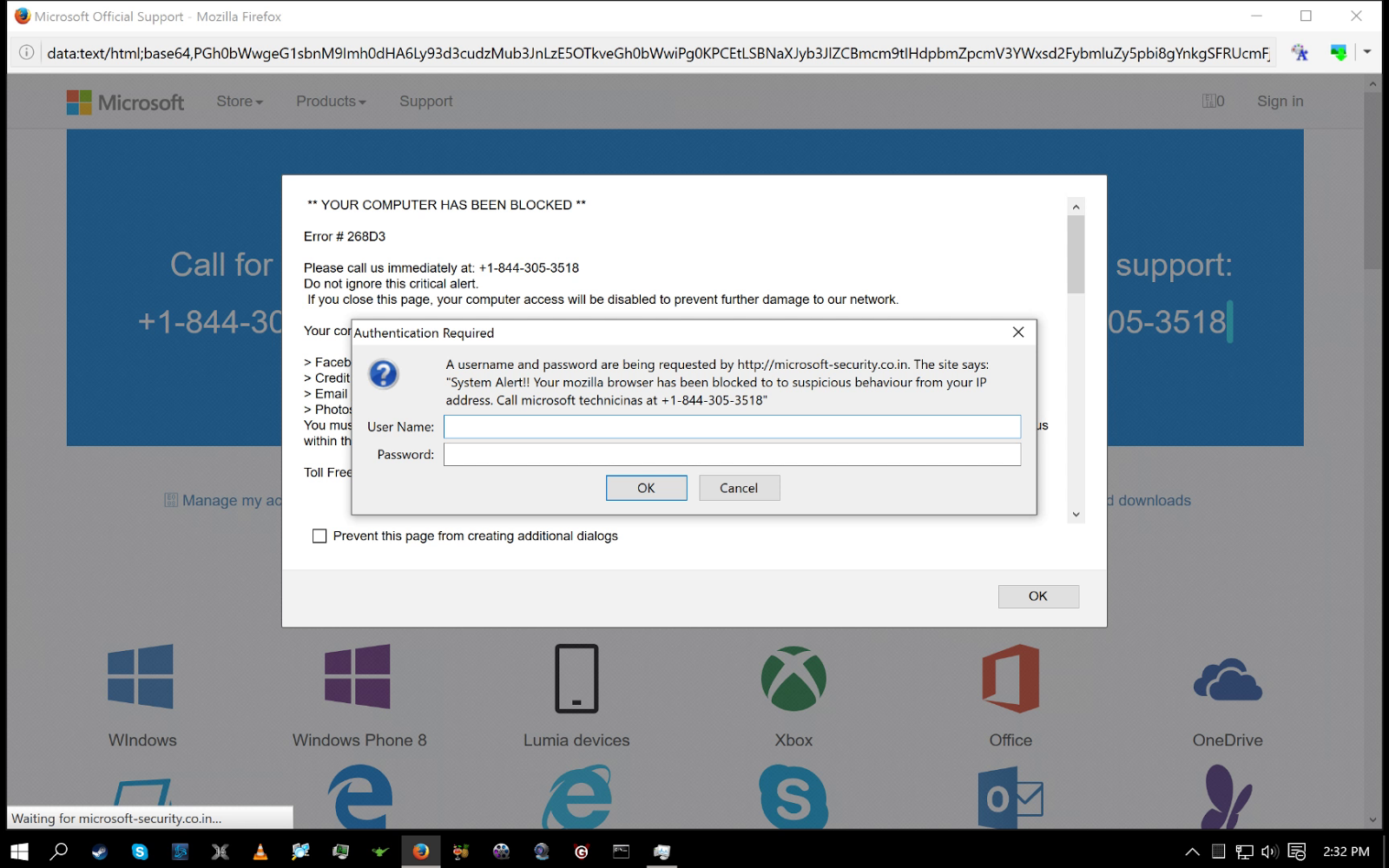Open the blue Battle.net-style taskbar icon

pos(180,852)
